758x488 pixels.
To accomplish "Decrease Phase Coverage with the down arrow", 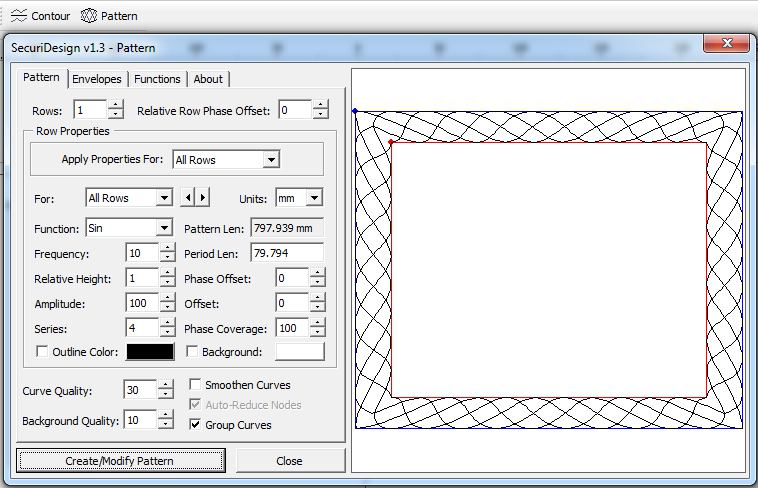I will tap(318, 332).
